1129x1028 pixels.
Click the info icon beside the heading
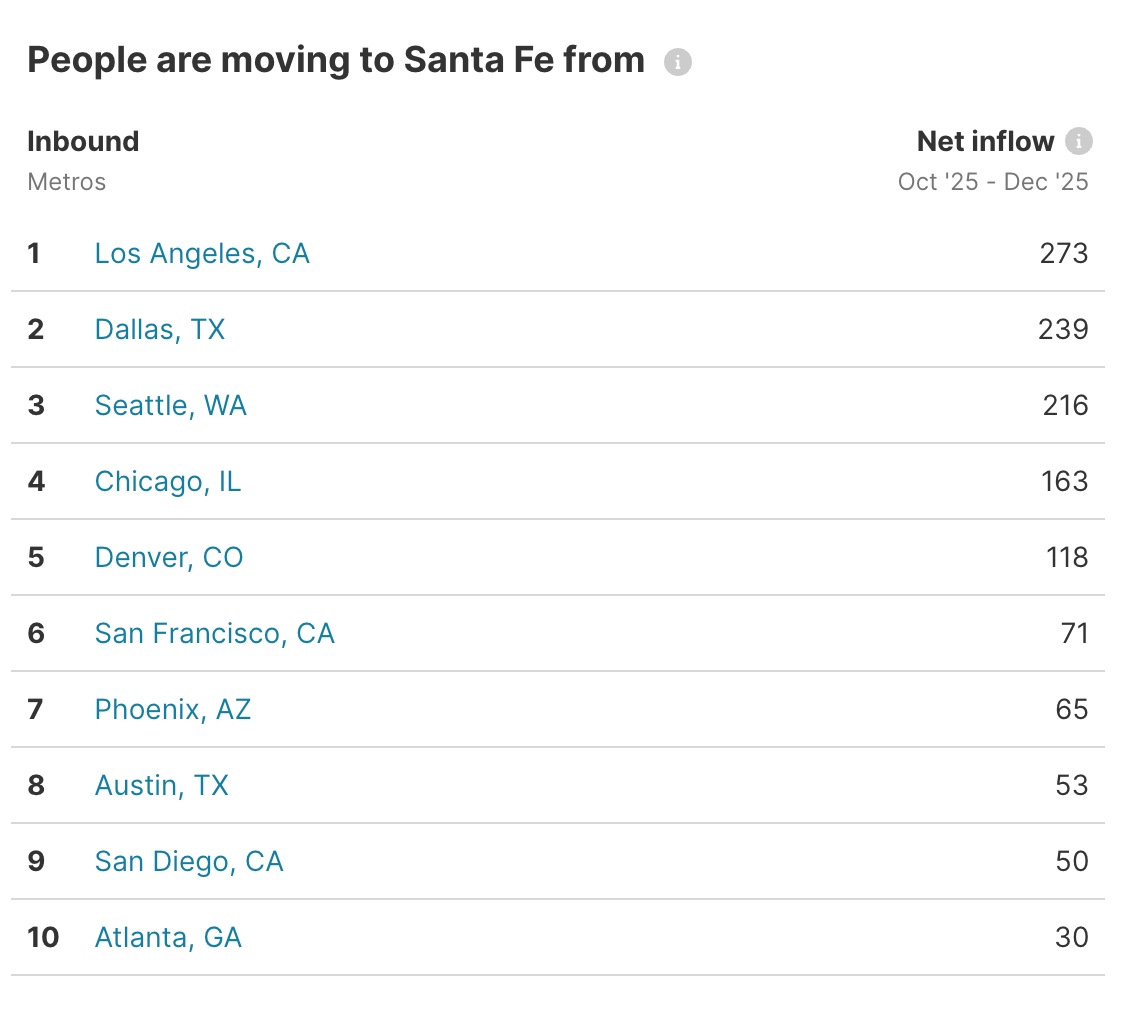[679, 62]
